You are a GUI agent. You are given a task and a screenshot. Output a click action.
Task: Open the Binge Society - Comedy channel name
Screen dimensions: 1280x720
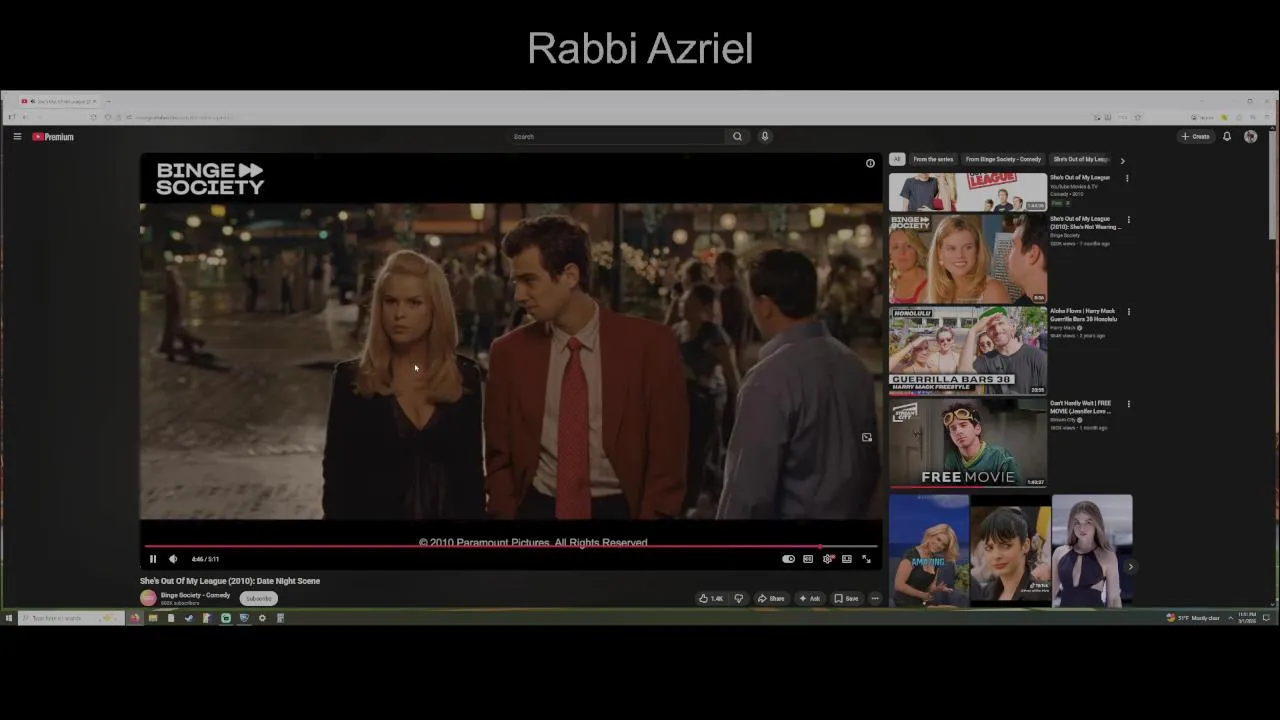195,595
